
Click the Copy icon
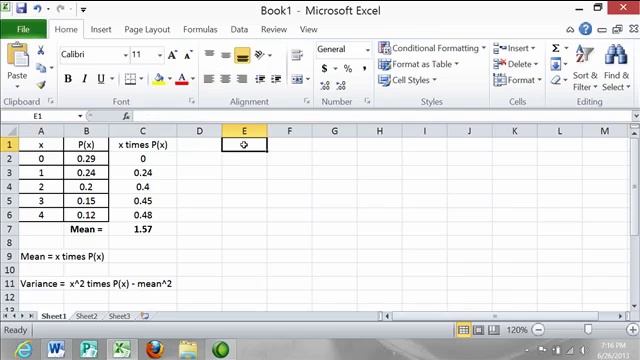pyautogui.click(x=41, y=68)
